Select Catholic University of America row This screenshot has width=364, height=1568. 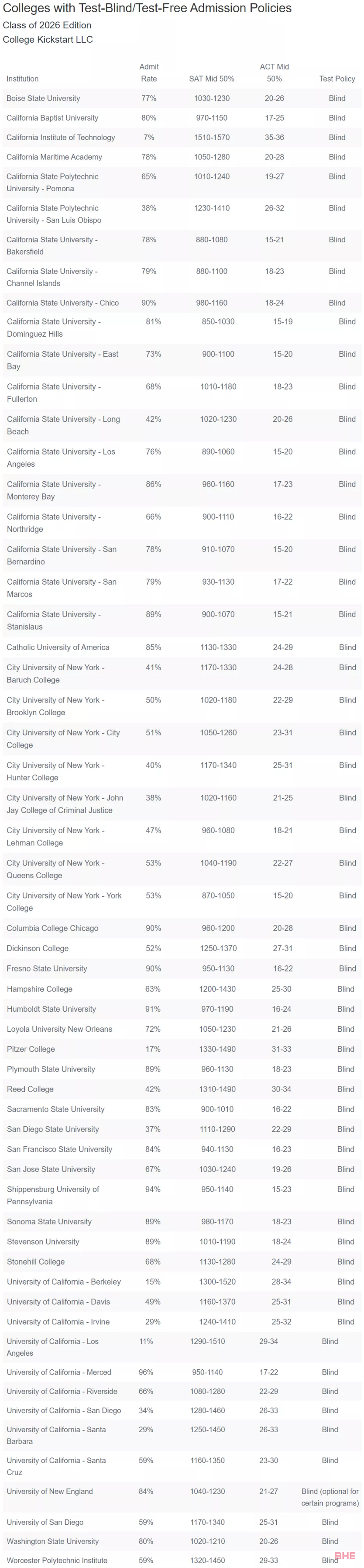tap(182, 647)
